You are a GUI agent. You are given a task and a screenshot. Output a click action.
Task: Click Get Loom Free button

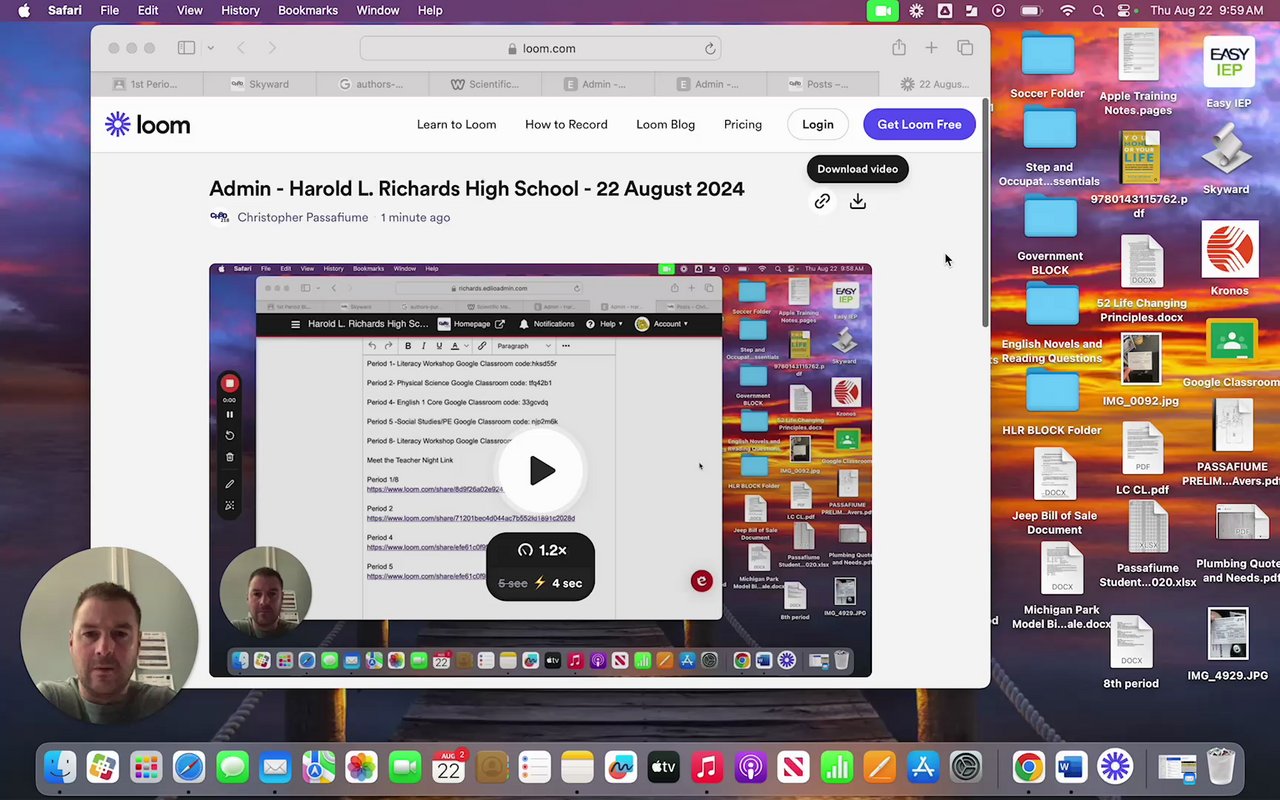919,124
